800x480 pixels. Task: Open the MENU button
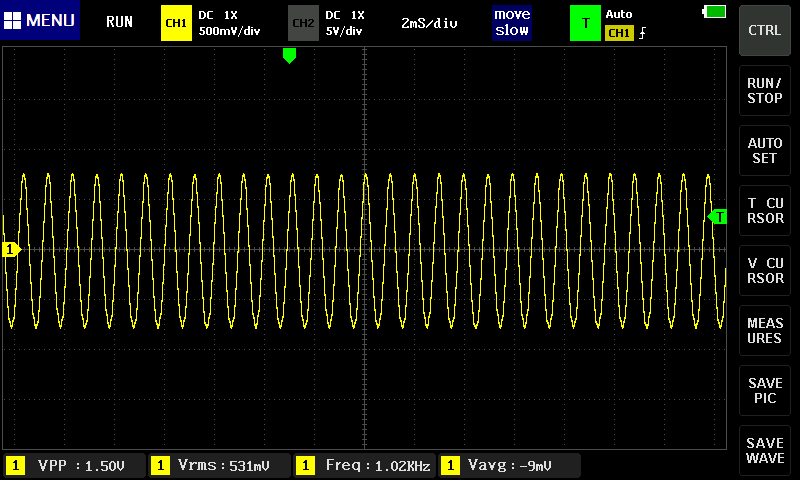[x=40, y=20]
